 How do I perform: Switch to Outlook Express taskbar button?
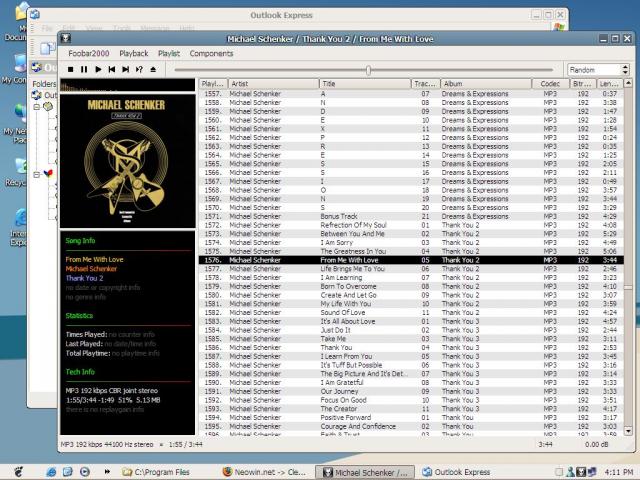pyautogui.click(x=456, y=472)
